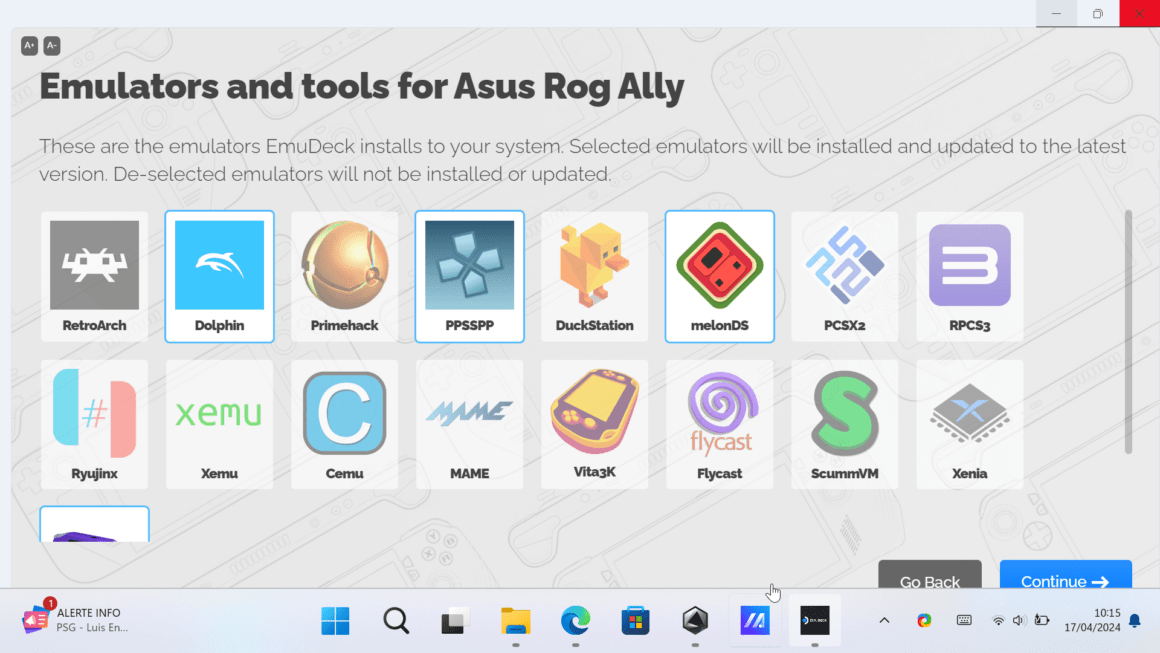Select the Ryujinx emulator card
The height and width of the screenshot is (653, 1160).
point(94,424)
